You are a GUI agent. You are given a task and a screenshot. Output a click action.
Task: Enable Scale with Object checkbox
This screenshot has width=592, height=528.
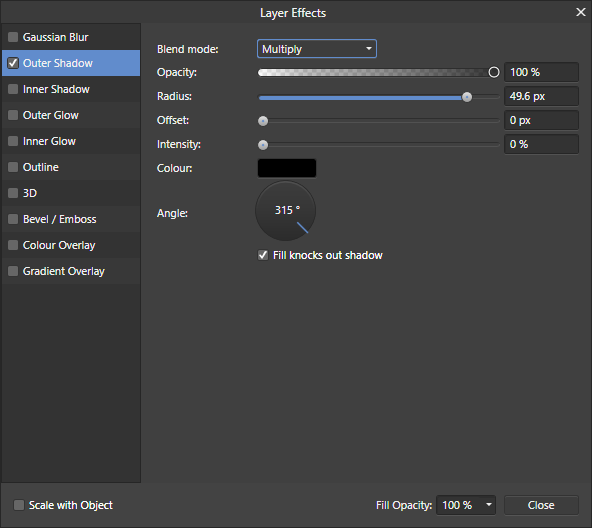(18, 505)
